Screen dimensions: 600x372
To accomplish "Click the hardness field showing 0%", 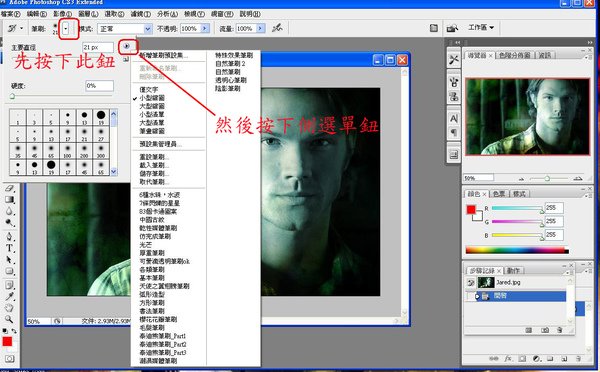I will 99,86.
